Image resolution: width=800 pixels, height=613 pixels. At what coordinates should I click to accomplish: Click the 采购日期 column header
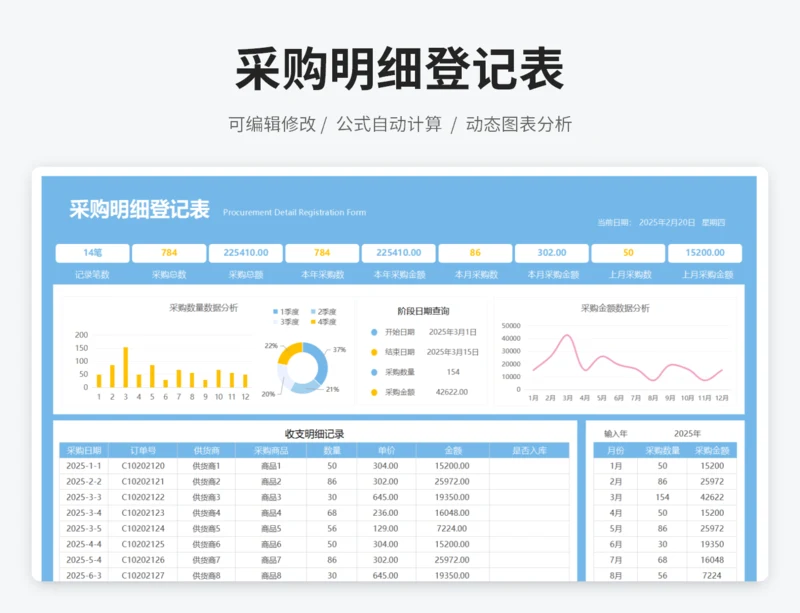point(84,451)
